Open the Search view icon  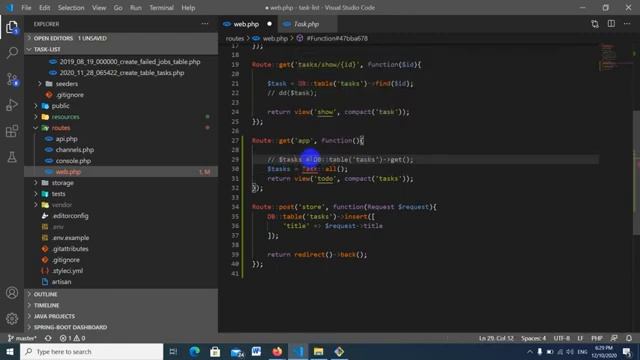coord(12,53)
